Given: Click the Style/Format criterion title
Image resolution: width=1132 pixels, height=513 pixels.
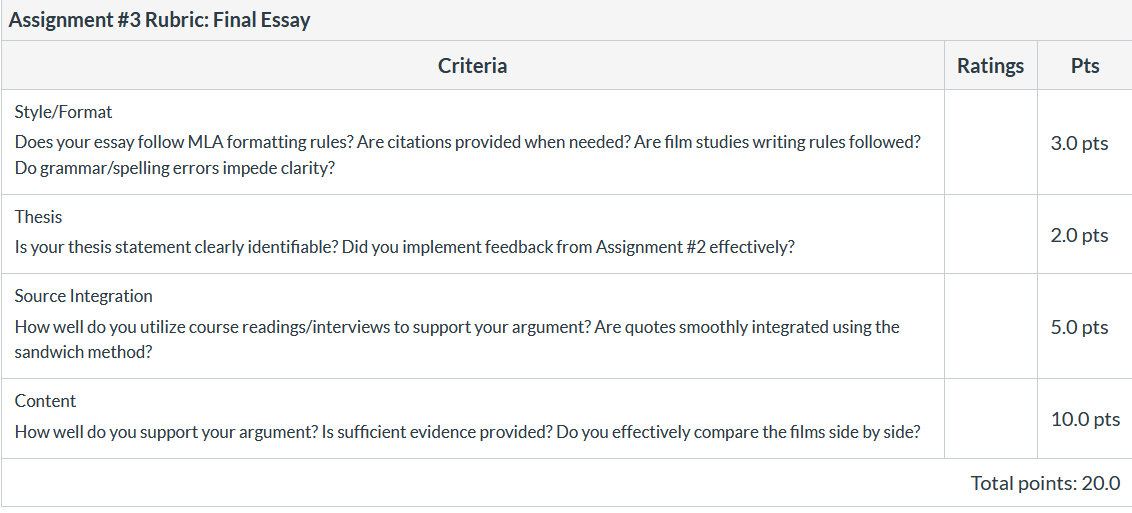Looking at the screenshot, I should [64, 113].
